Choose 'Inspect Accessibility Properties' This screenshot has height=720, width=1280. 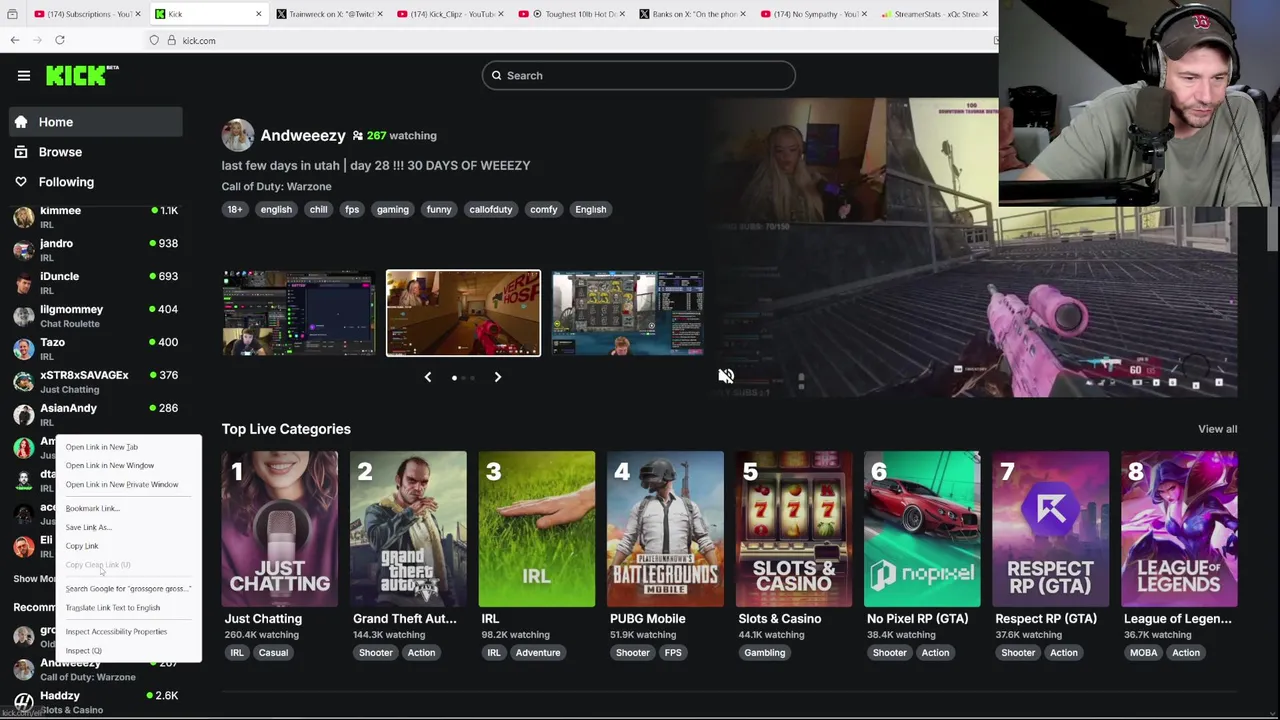128,632
